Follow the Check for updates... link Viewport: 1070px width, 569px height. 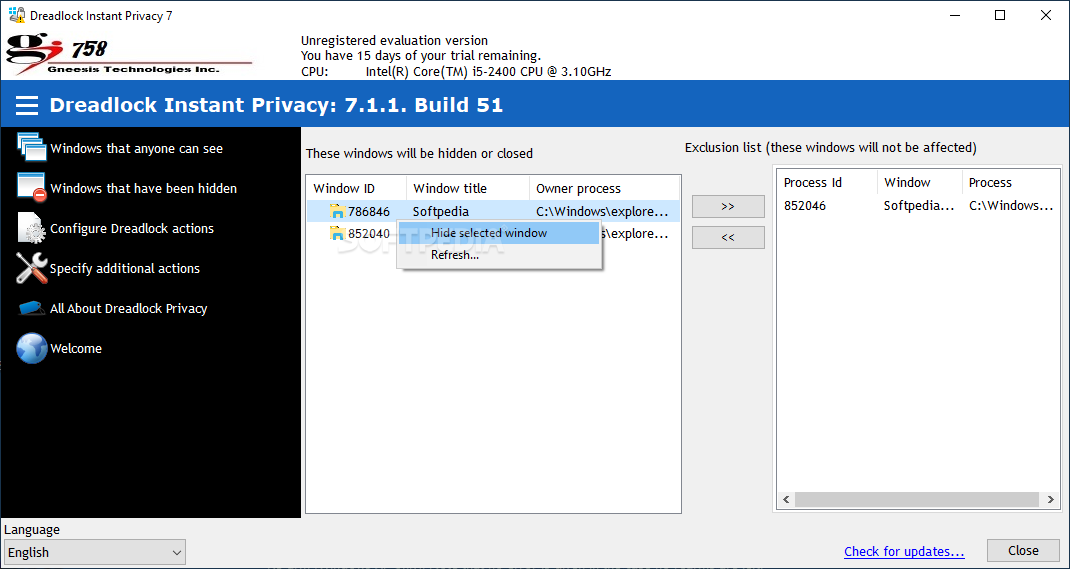[904, 551]
